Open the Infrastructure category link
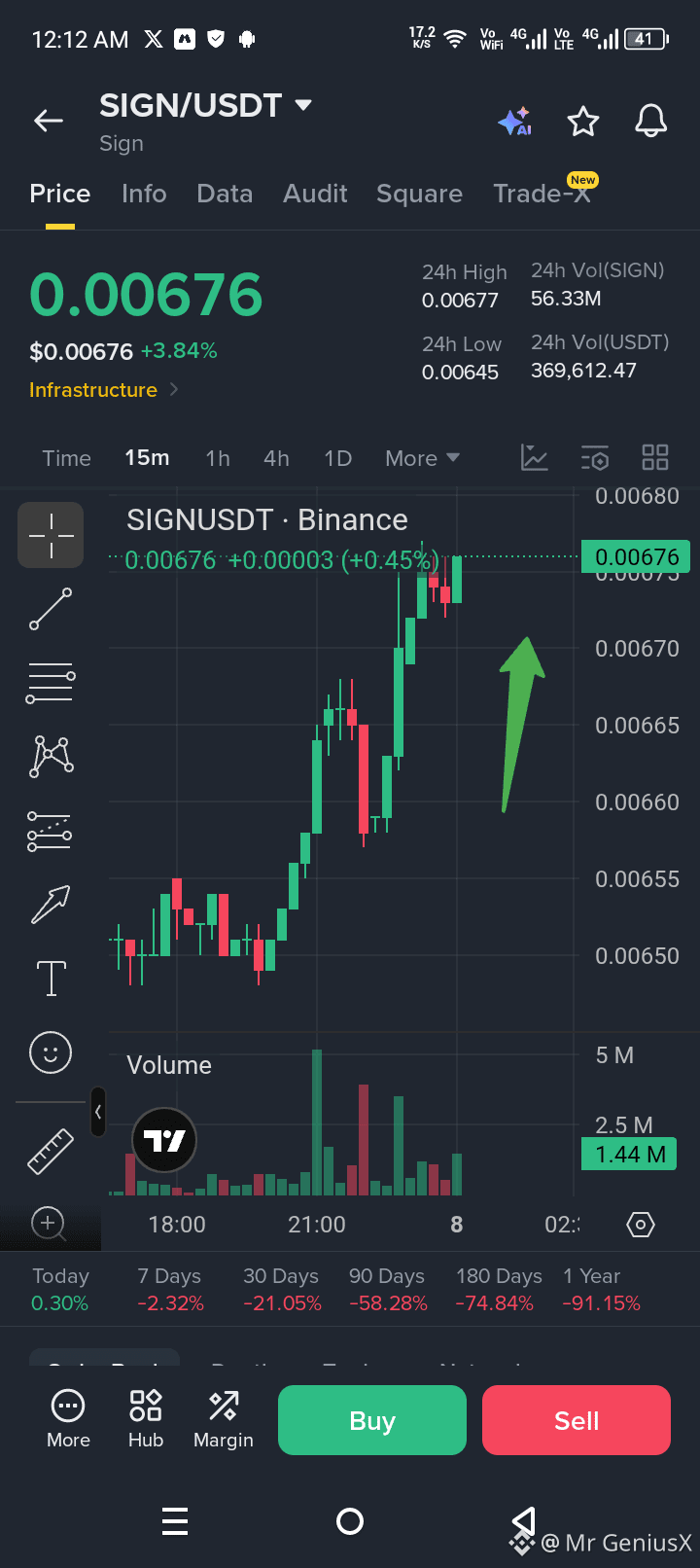The image size is (700, 1568). pyautogui.click(x=104, y=390)
